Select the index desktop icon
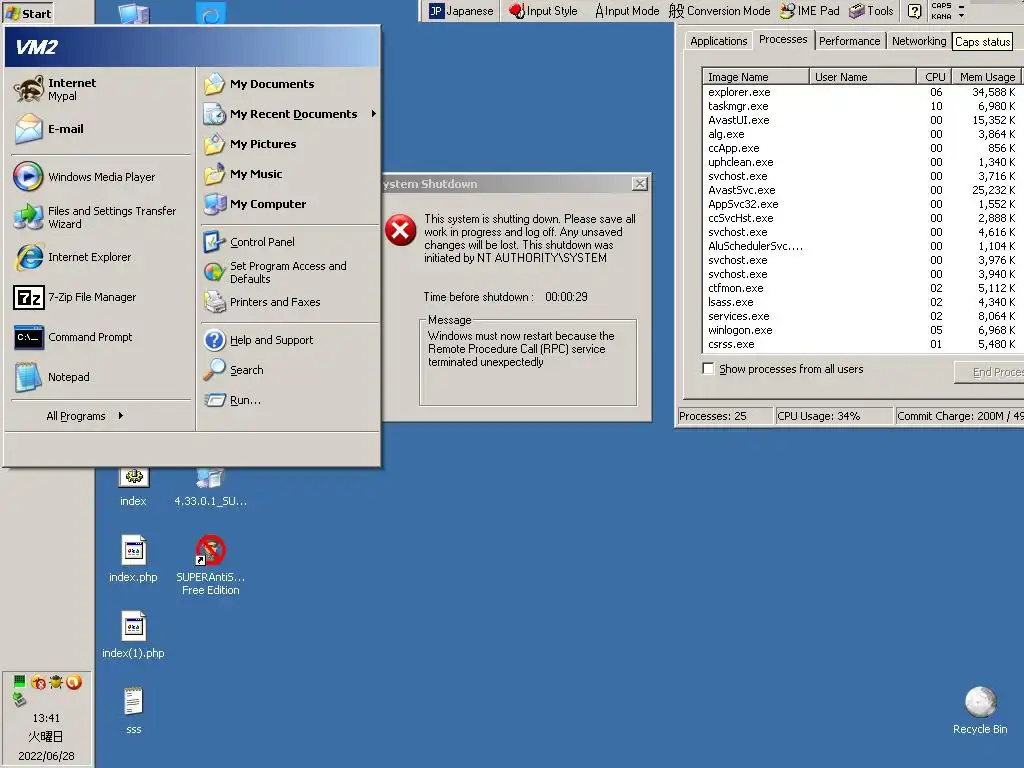1024x768 pixels. coord(133,487)
